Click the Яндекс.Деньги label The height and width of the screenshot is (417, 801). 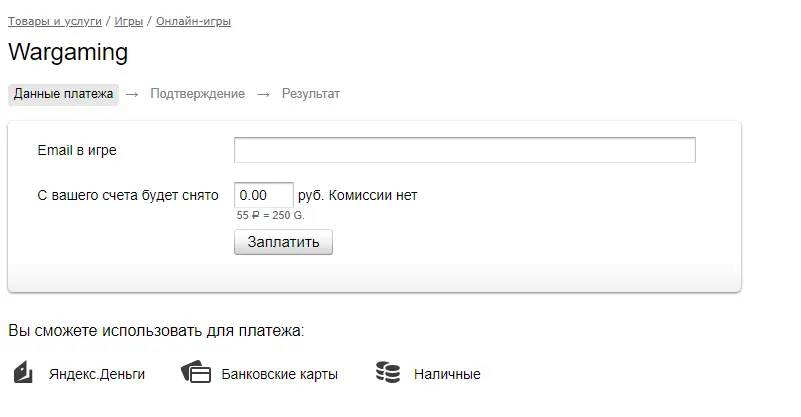97,375
